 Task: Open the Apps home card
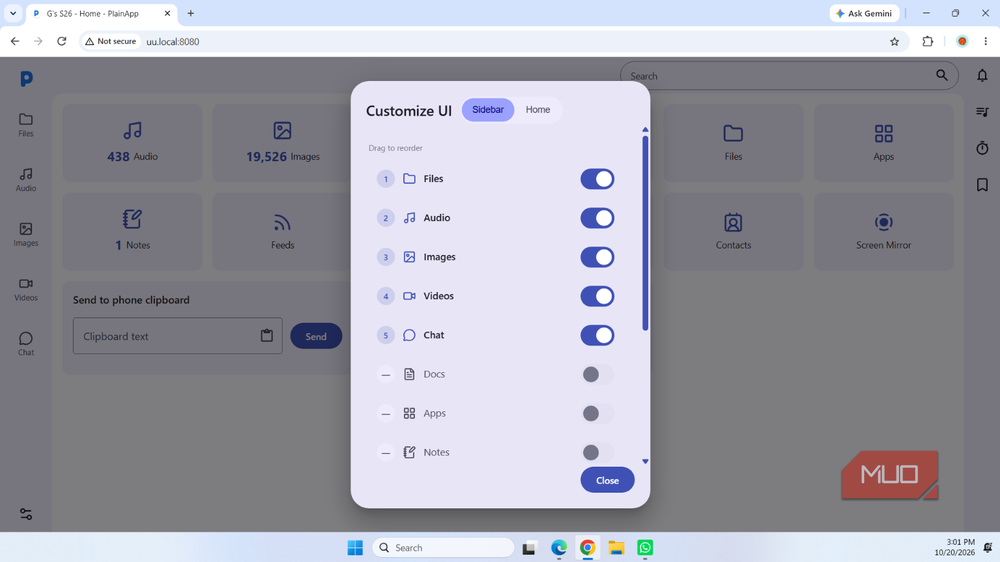click(x=883, y=143)
